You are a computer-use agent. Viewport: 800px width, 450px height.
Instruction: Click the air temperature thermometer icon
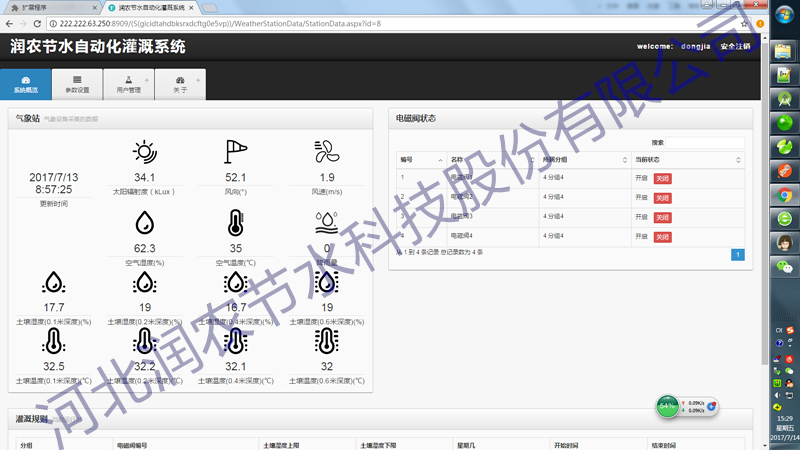pyautogui.click(x=235, y=221)
